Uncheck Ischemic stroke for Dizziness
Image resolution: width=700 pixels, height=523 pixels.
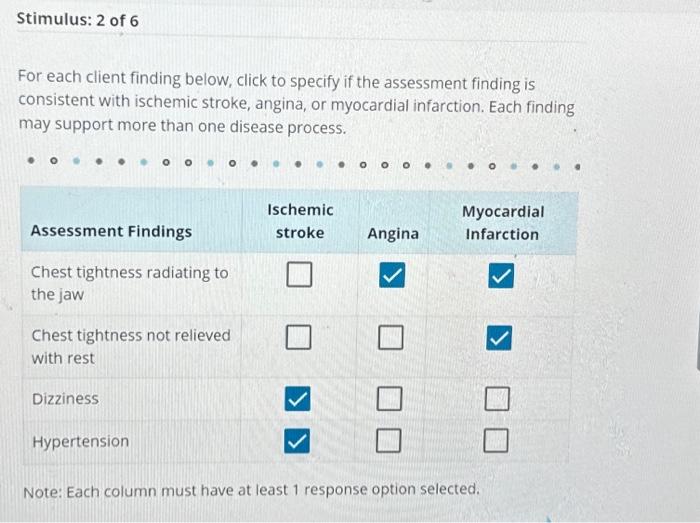click(297, 398)
